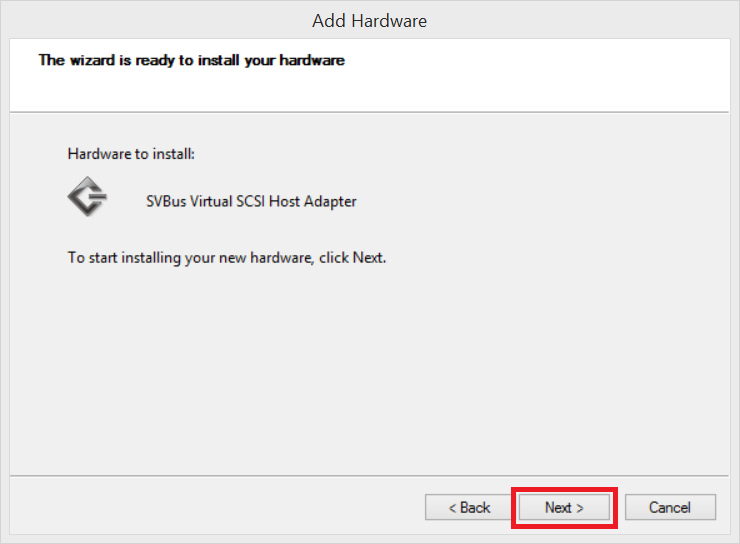Click the words 'Host Adapter' in device name

point(312,201)
